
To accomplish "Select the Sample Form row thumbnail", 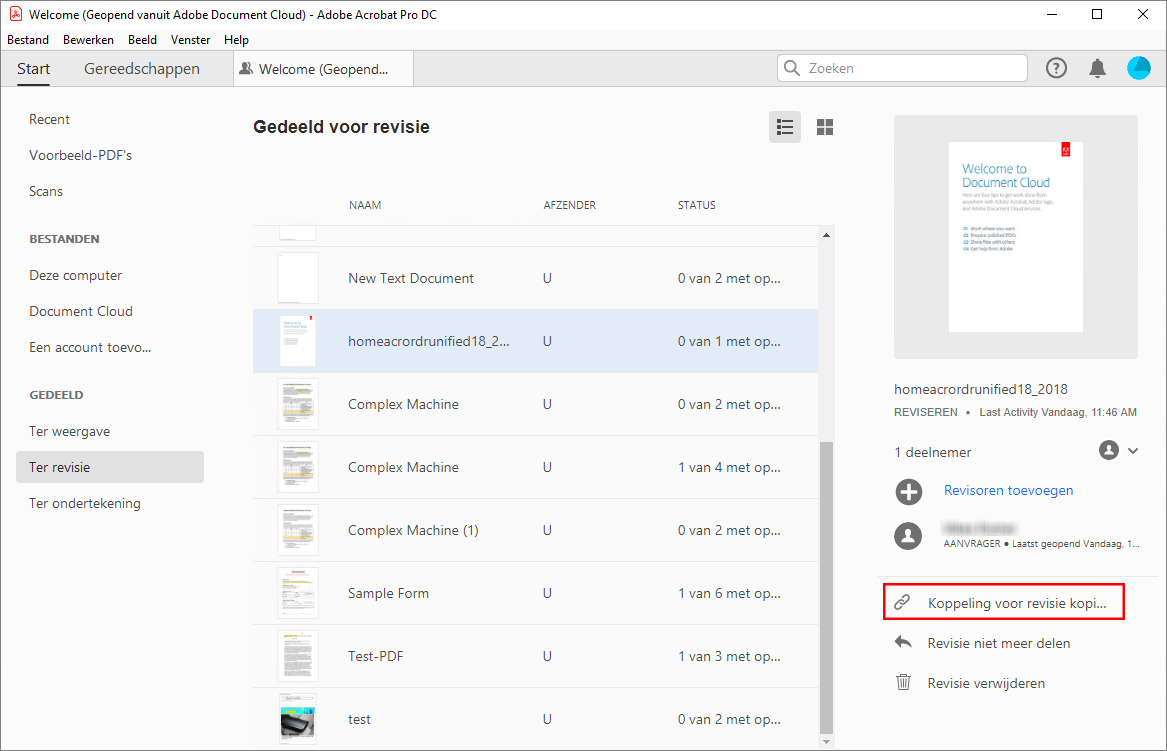I will [298, 593].
